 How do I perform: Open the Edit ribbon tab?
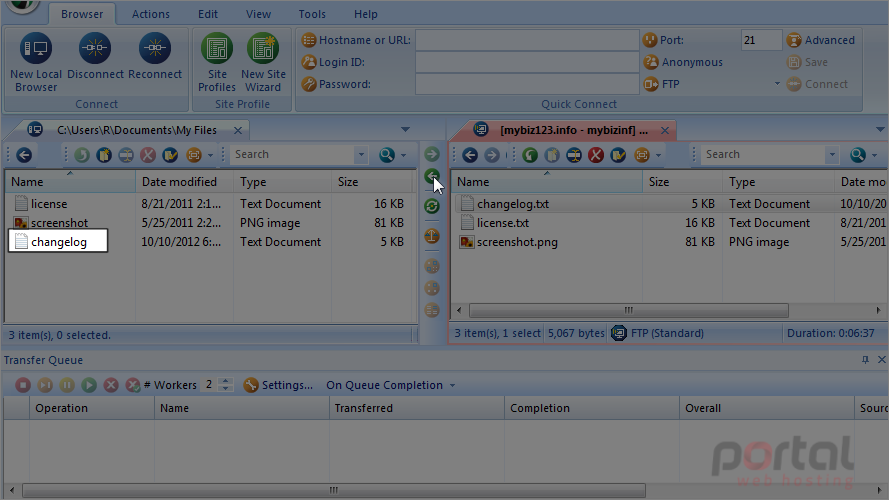[208, 14]
